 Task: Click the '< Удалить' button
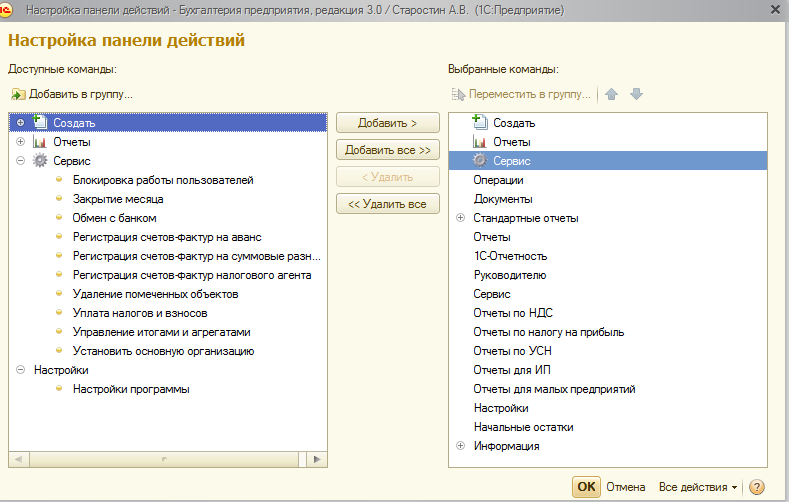tap(387, 177)
